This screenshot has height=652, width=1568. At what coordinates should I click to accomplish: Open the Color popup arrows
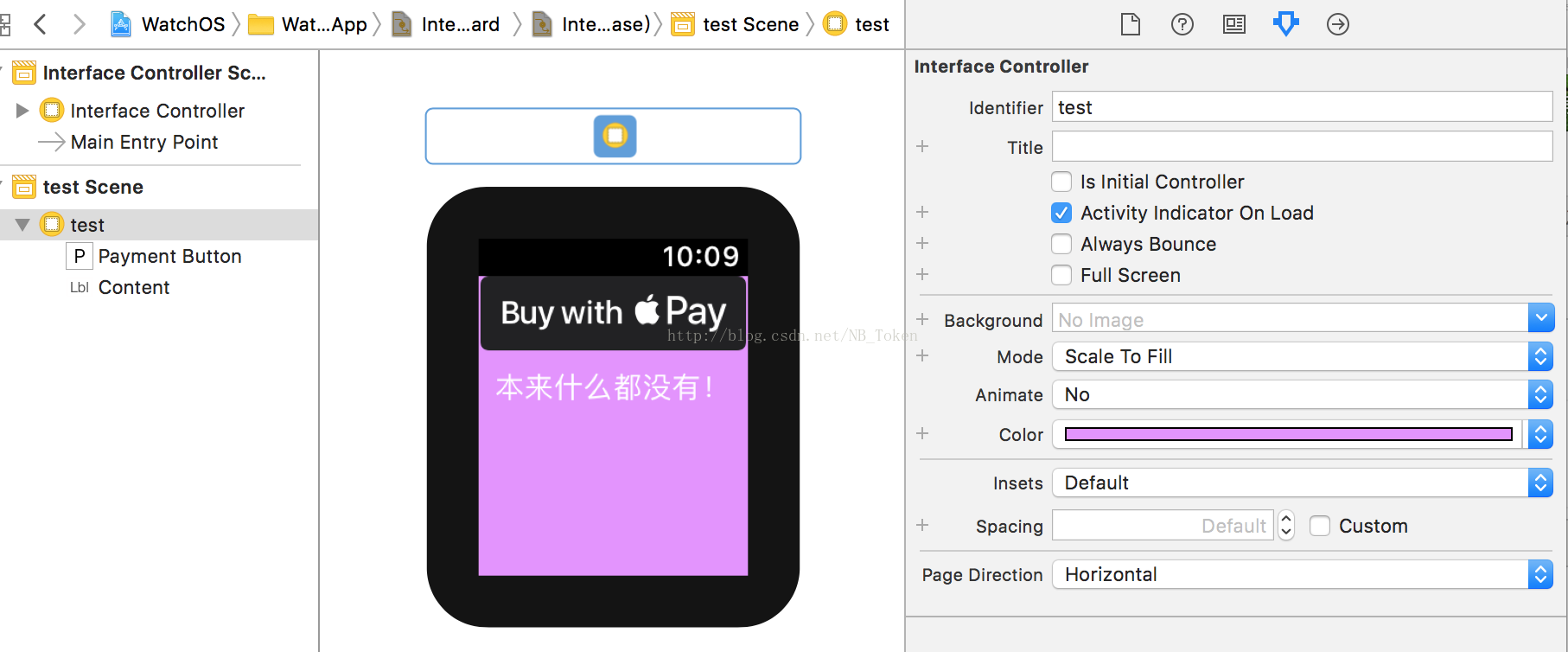[x=1540, y=434]
